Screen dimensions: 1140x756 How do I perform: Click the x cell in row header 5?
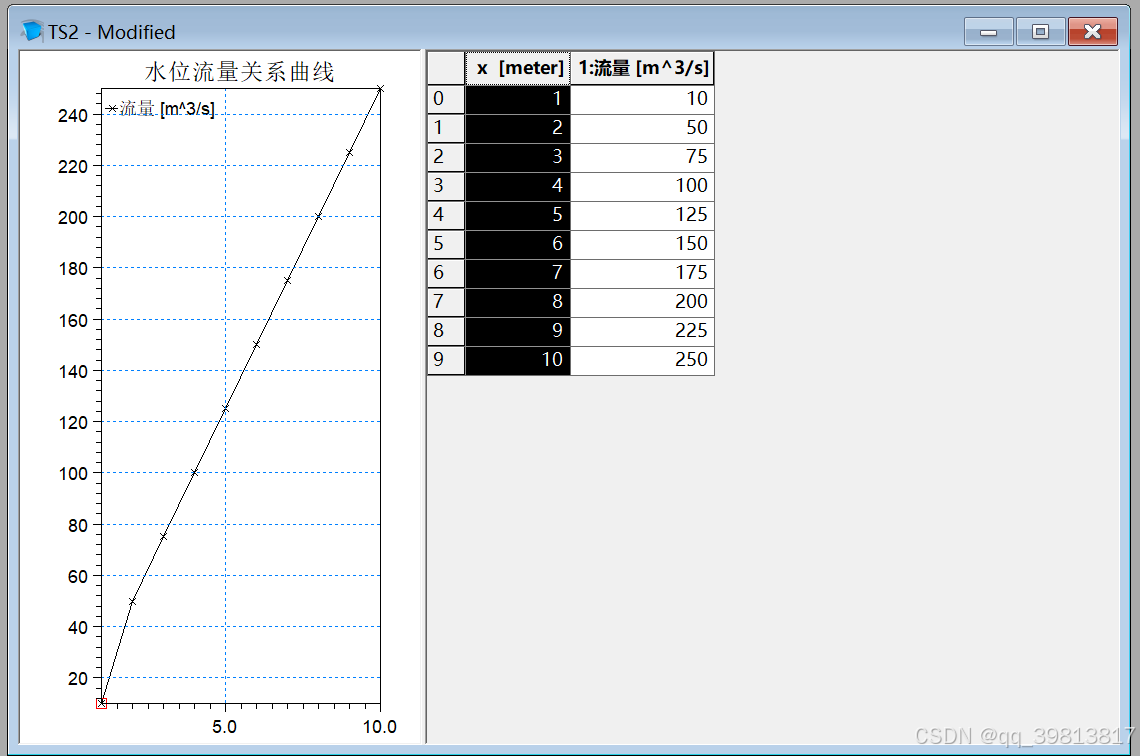518,244
